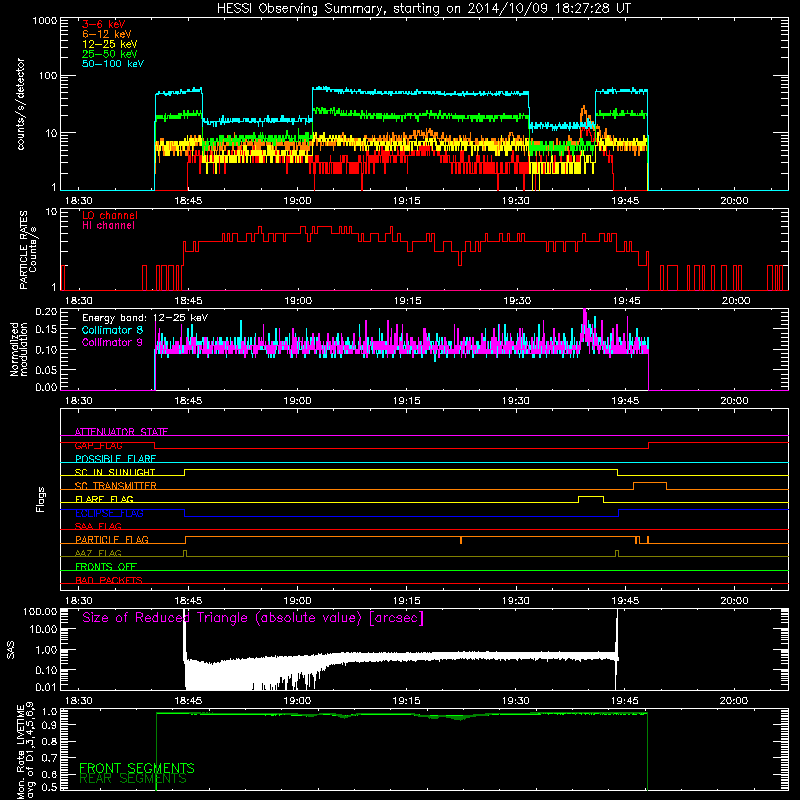The width and height of the screenshot is (800, 800).
Task: Click the 'SC_TRANSMITTER' flag label
Action: pyautogui.click(x=115, y=486)
